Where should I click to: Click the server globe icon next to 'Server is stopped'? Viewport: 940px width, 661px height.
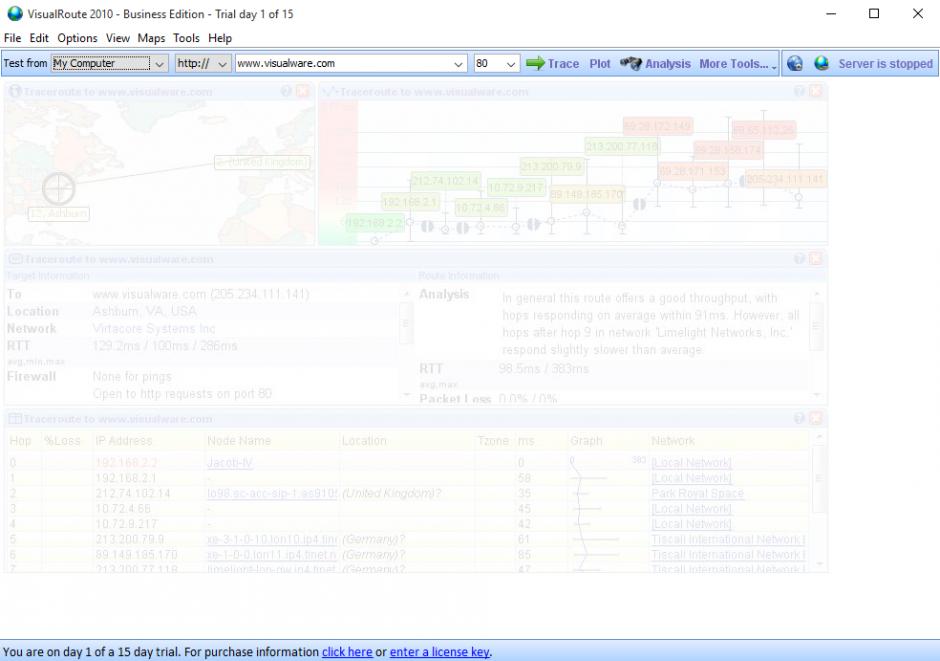point(821,64)
